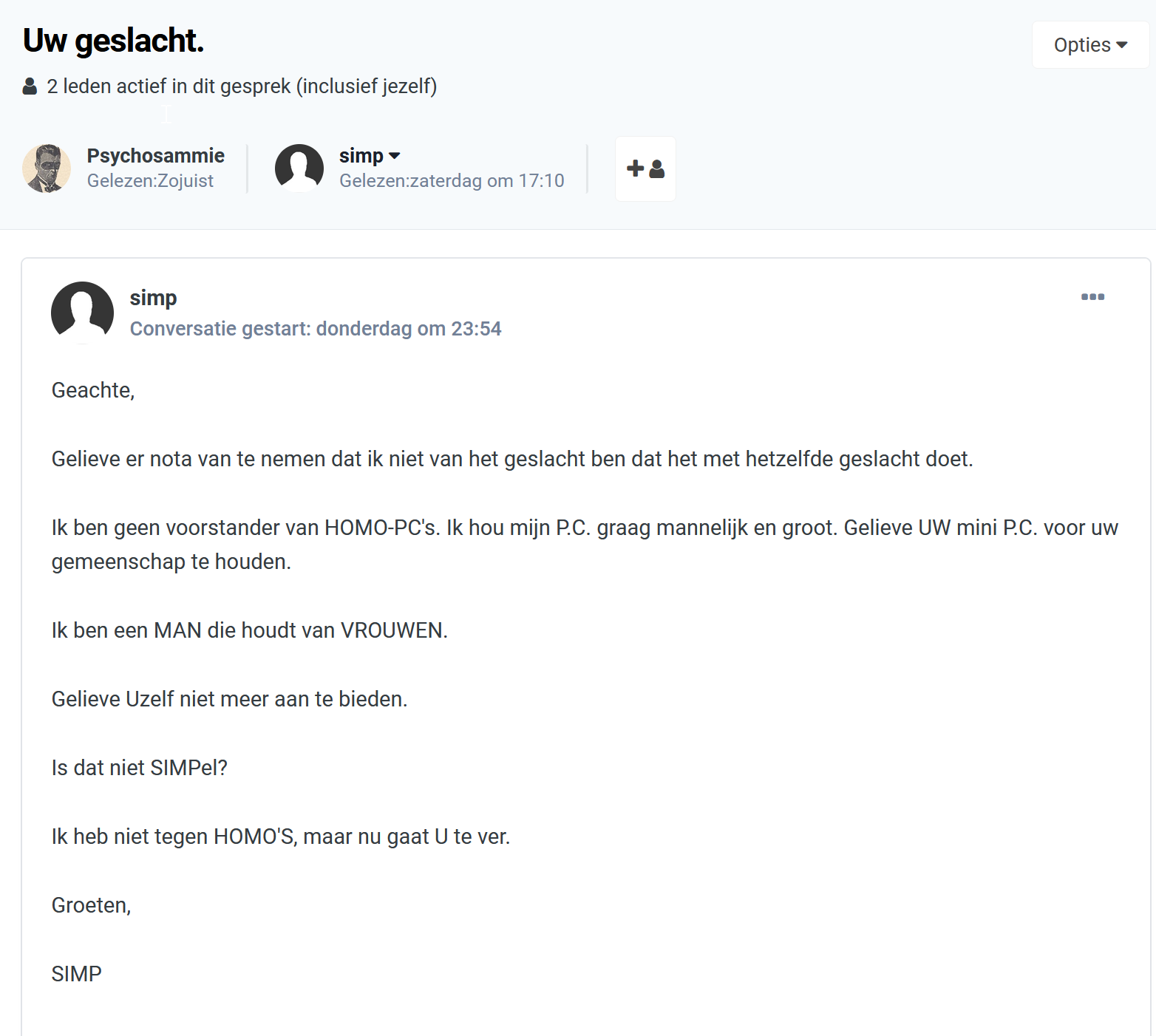Open simp's profile from message header
Screen dimensions: 1156x1036
[x=153, y=298]
